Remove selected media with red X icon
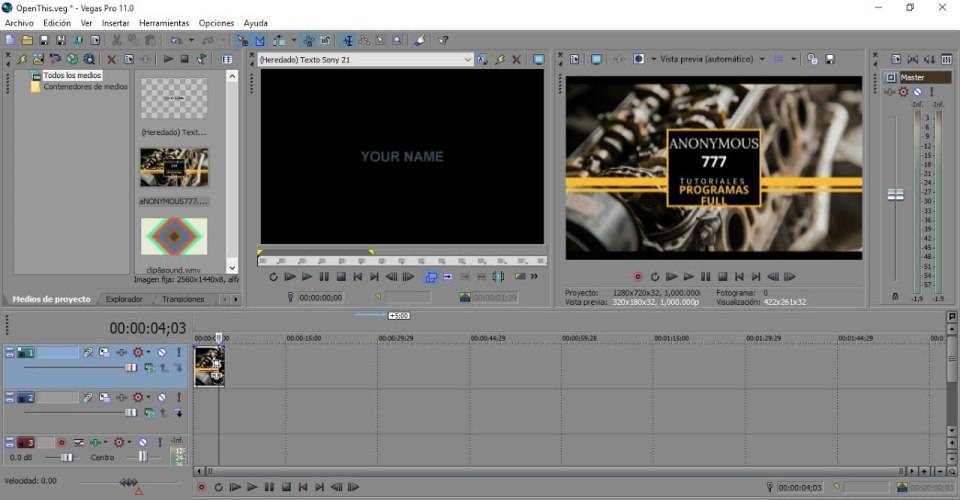The width and height of the screenshot is (960, 500). pos(111,60)
